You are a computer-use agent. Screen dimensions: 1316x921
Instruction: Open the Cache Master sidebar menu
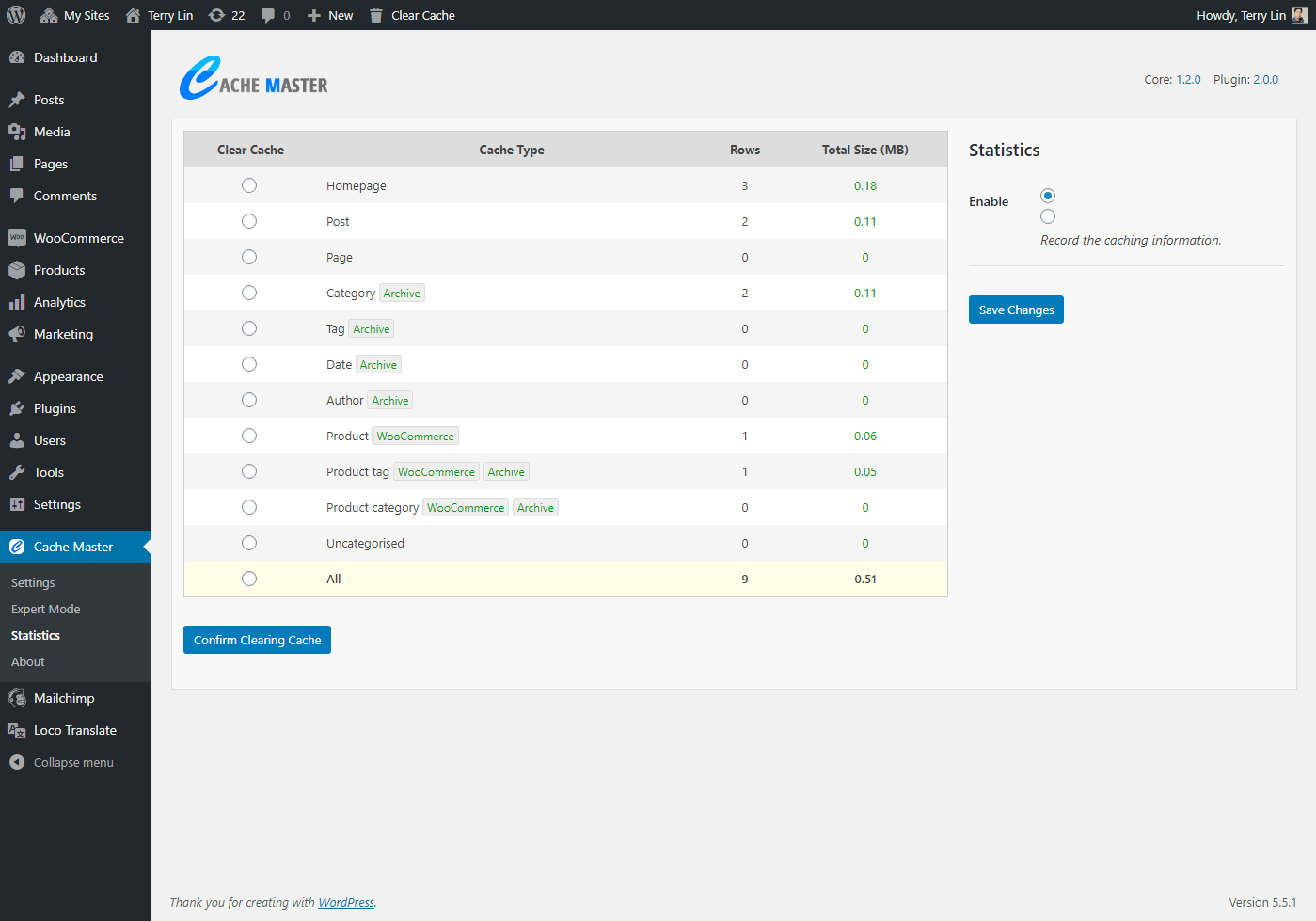tap(75, 547)
